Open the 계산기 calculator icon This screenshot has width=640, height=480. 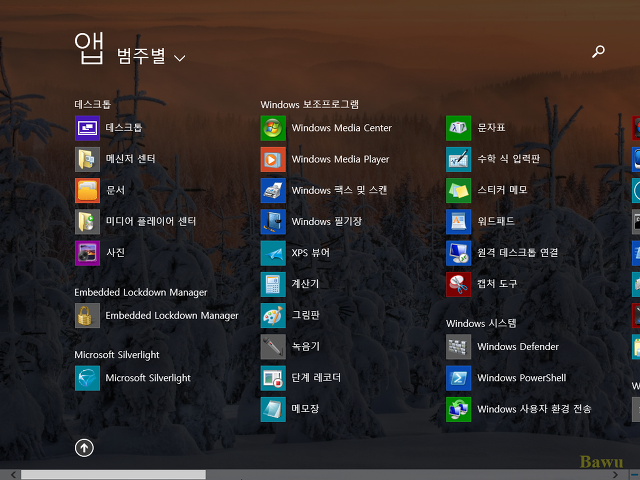[273, 284]
